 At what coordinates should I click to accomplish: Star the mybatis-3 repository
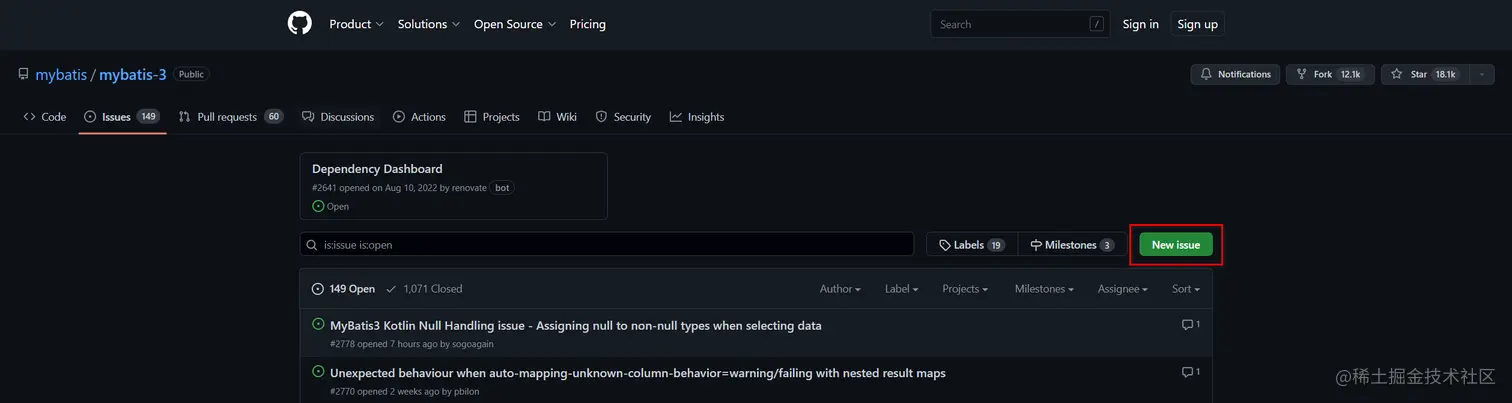1420,74
